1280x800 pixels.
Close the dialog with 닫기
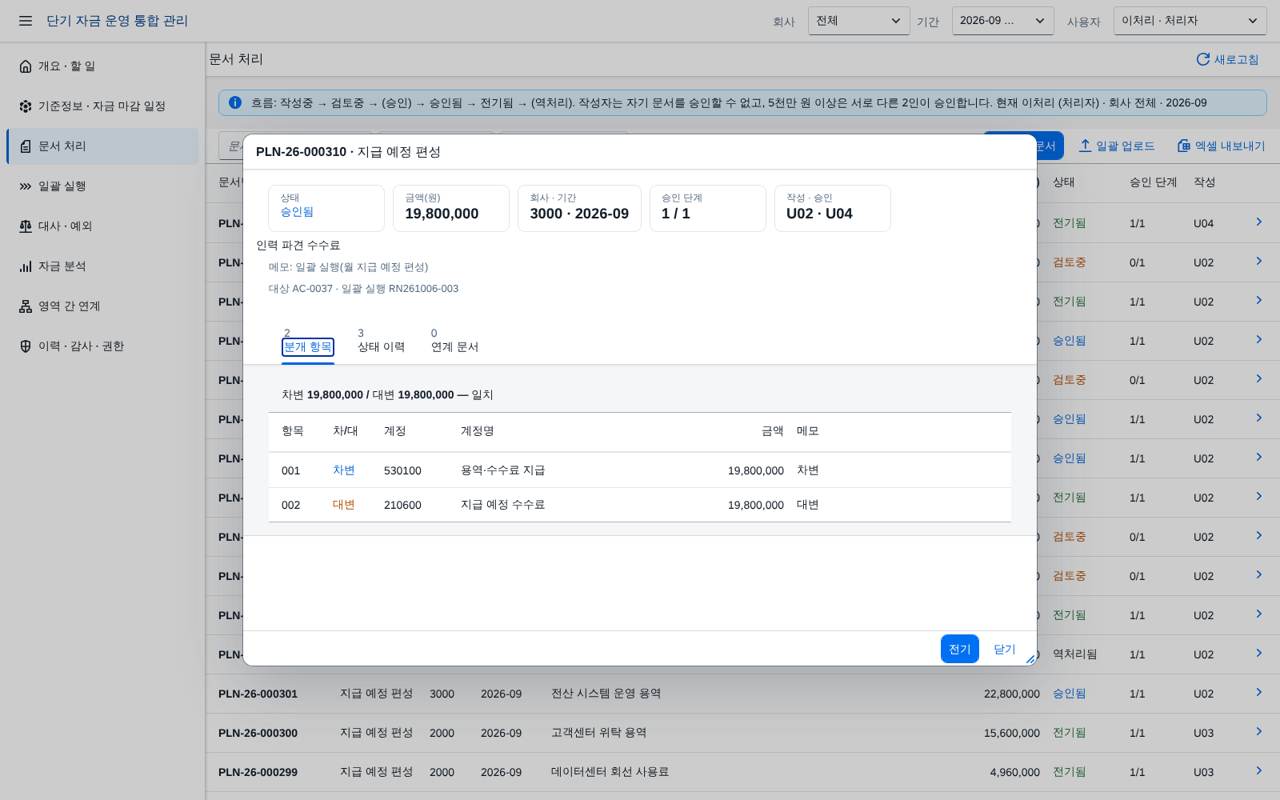point(1005,649)
